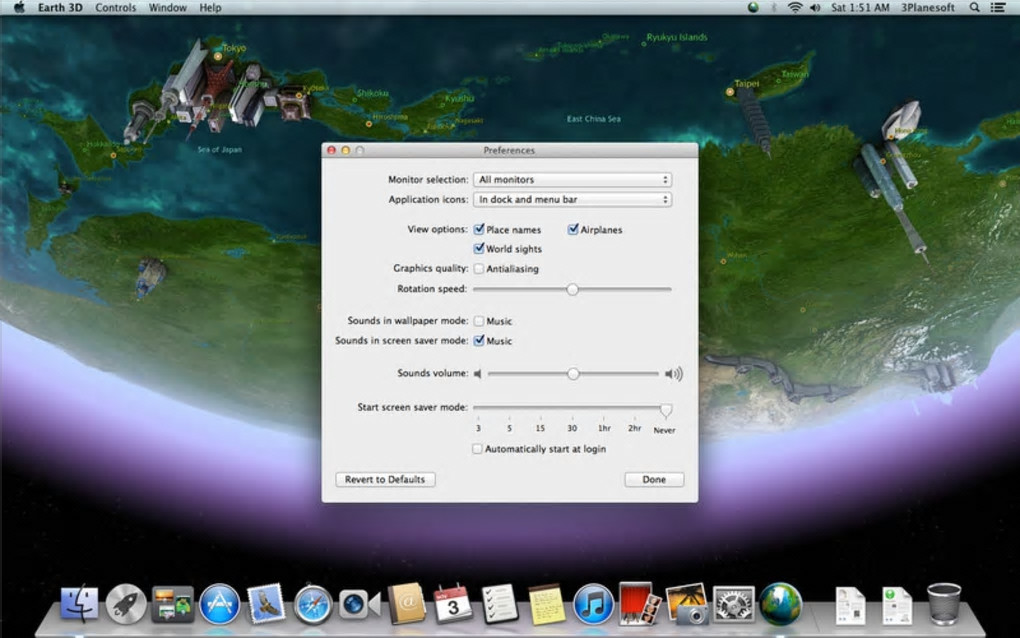Open the Controls menu
This screenshot has width=1020, height=638.
coord(116,7)
